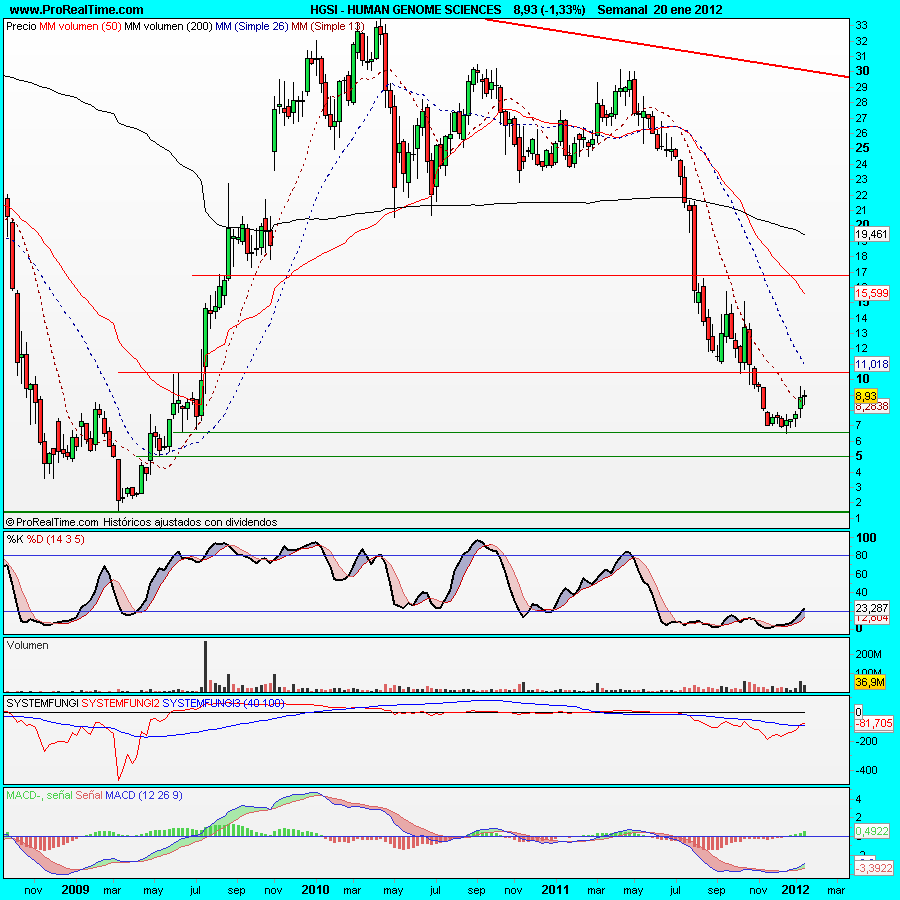Click the header quote 8,93 (-1,33%)
Viewport: 900px width, 900px height.
pos(549,10)
